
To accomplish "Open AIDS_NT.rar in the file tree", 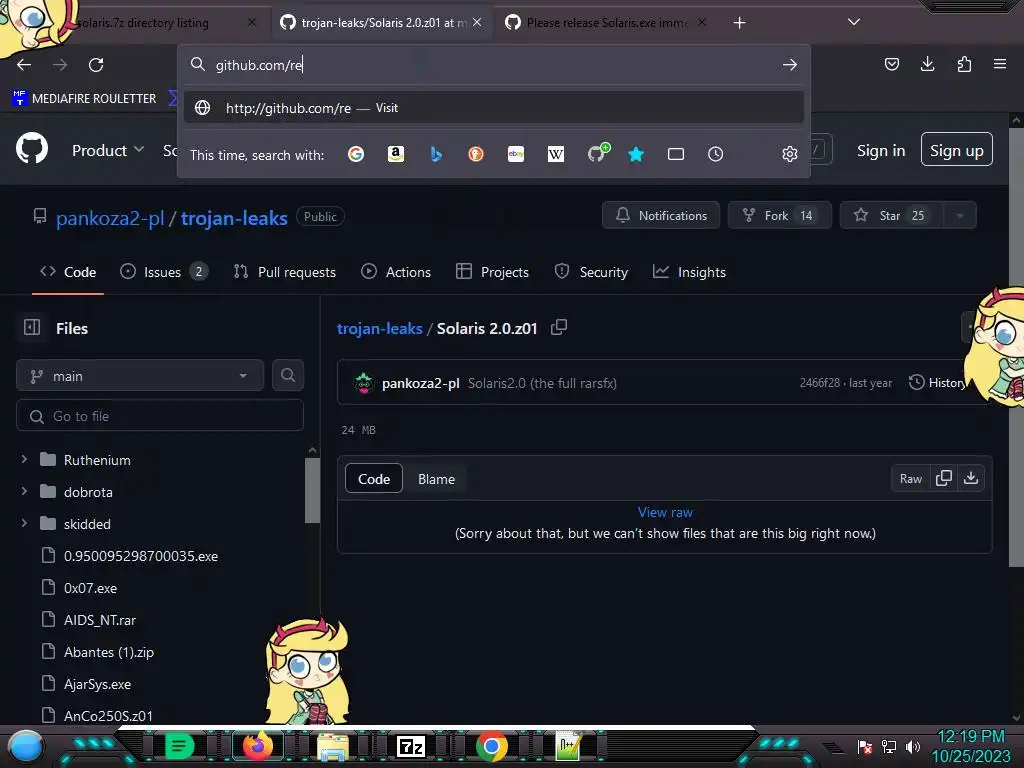I will click(x=99, y=620).
